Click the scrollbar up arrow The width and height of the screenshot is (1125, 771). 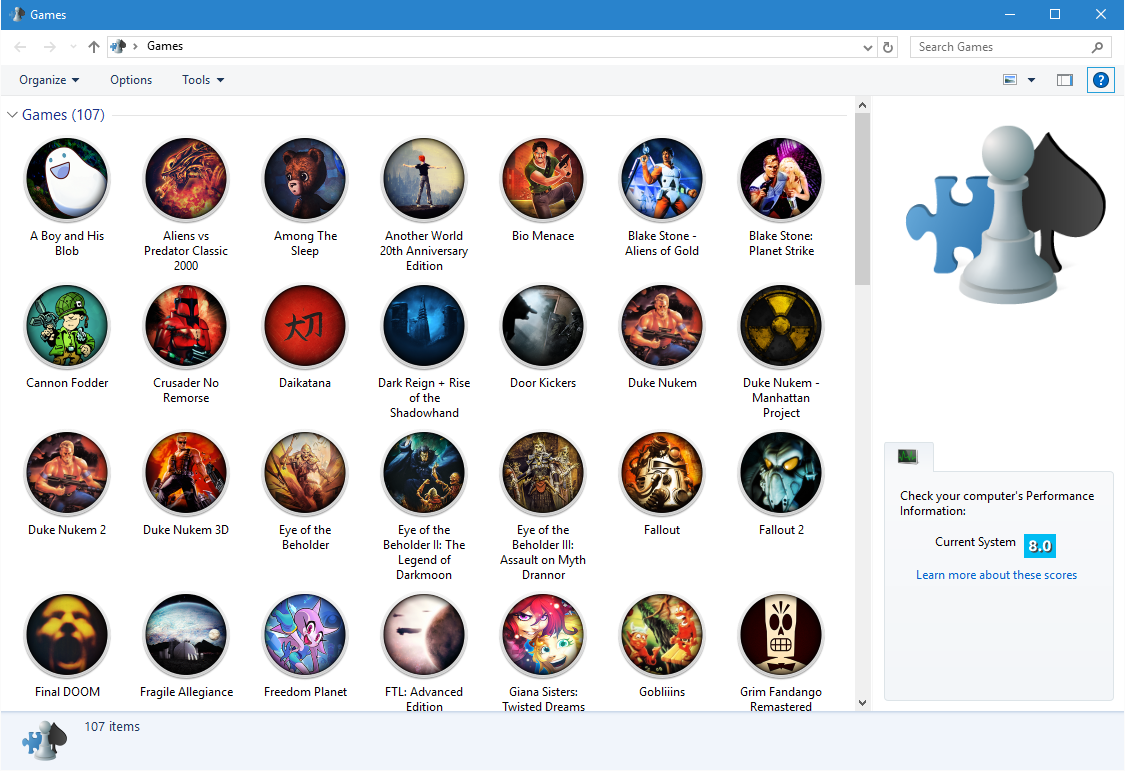862,105
